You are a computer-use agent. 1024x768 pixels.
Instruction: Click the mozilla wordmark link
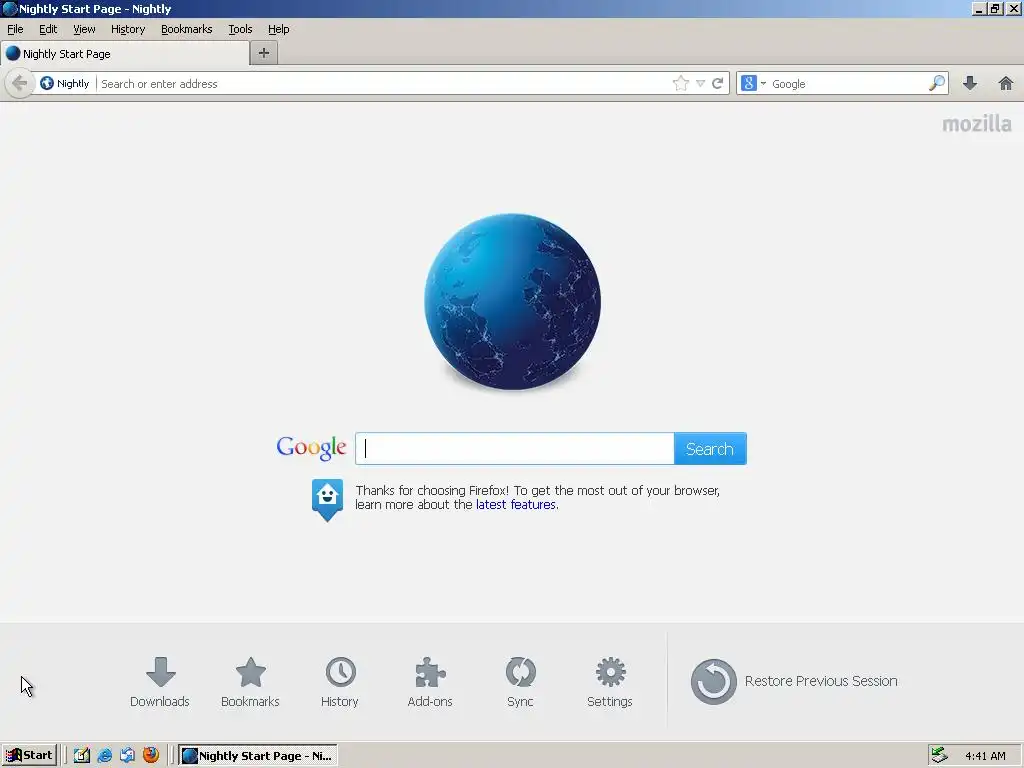coord(977,124)
